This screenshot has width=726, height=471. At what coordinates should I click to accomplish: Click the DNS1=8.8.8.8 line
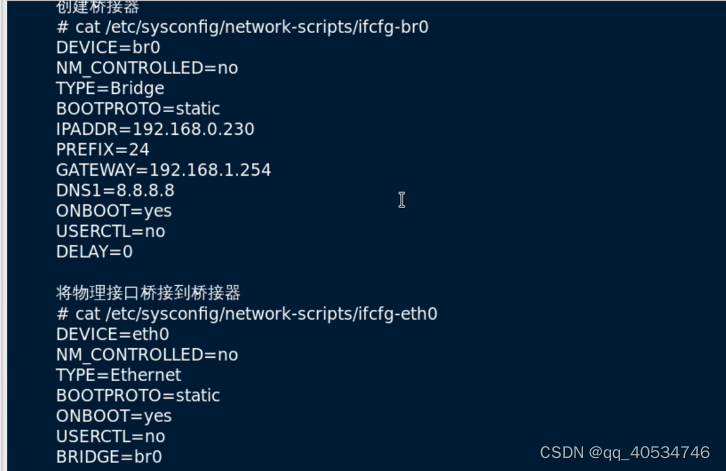(115, 190)
